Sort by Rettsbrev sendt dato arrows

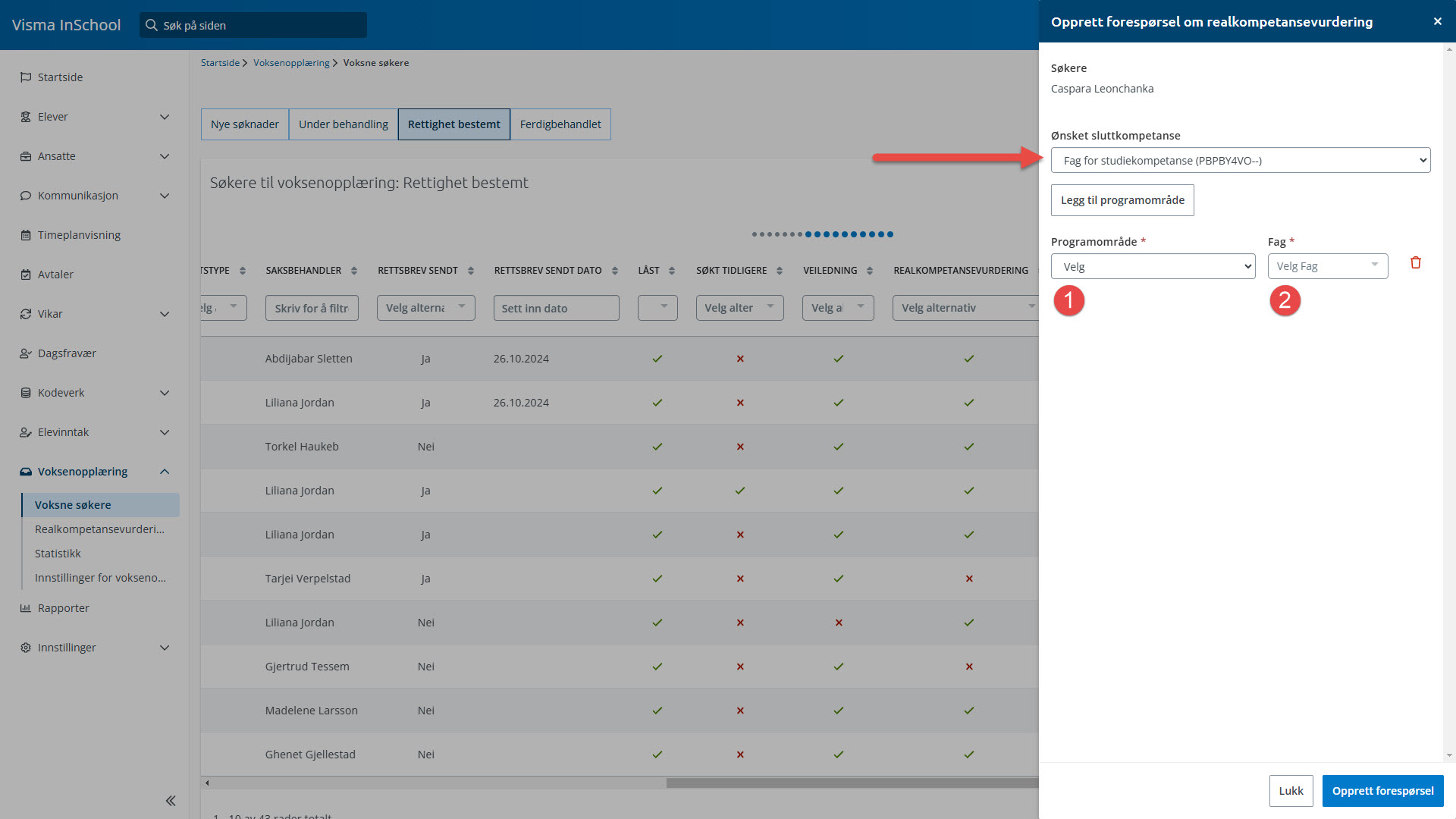(x=615, y=271)
